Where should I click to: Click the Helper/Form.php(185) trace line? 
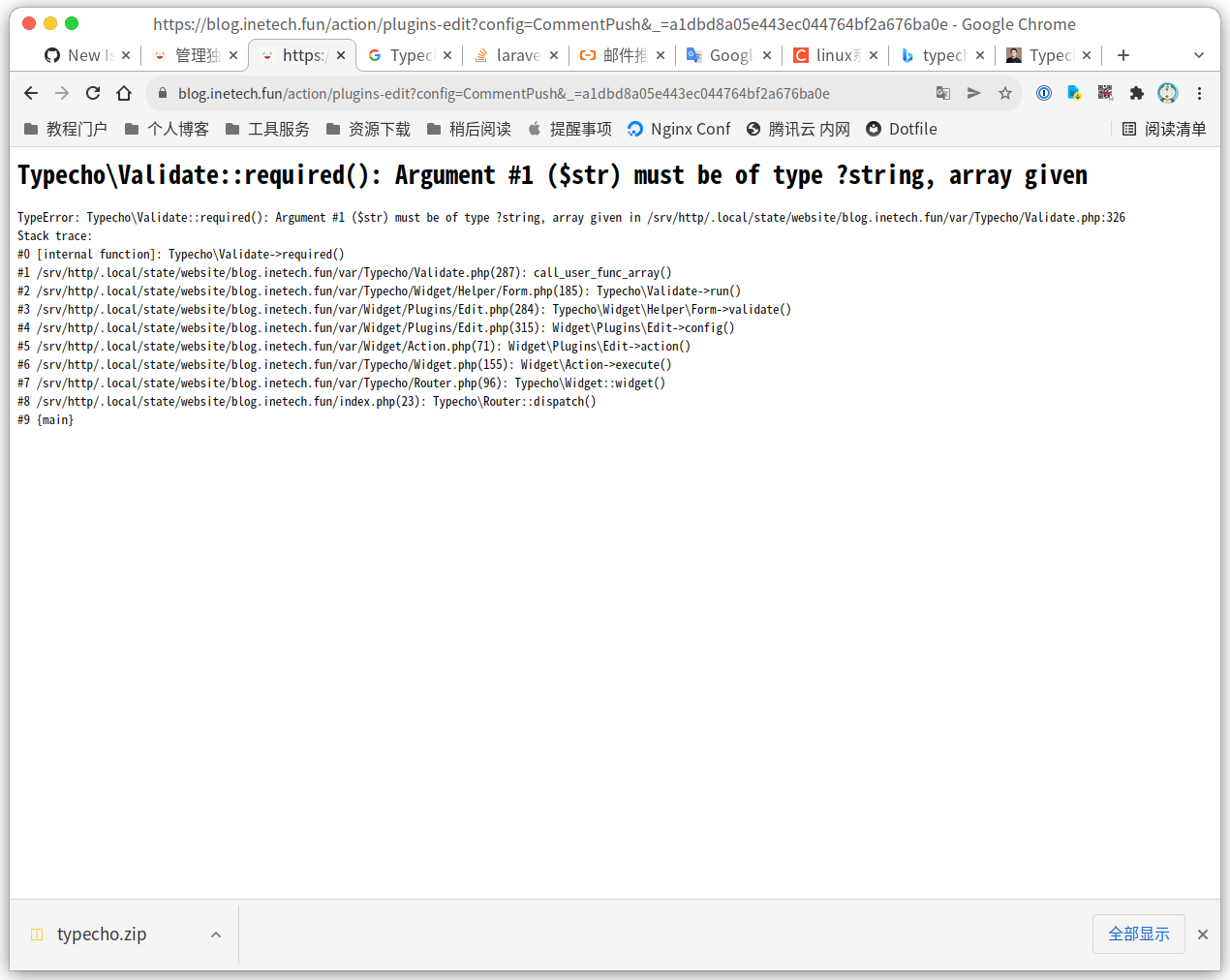coord(380,291)
